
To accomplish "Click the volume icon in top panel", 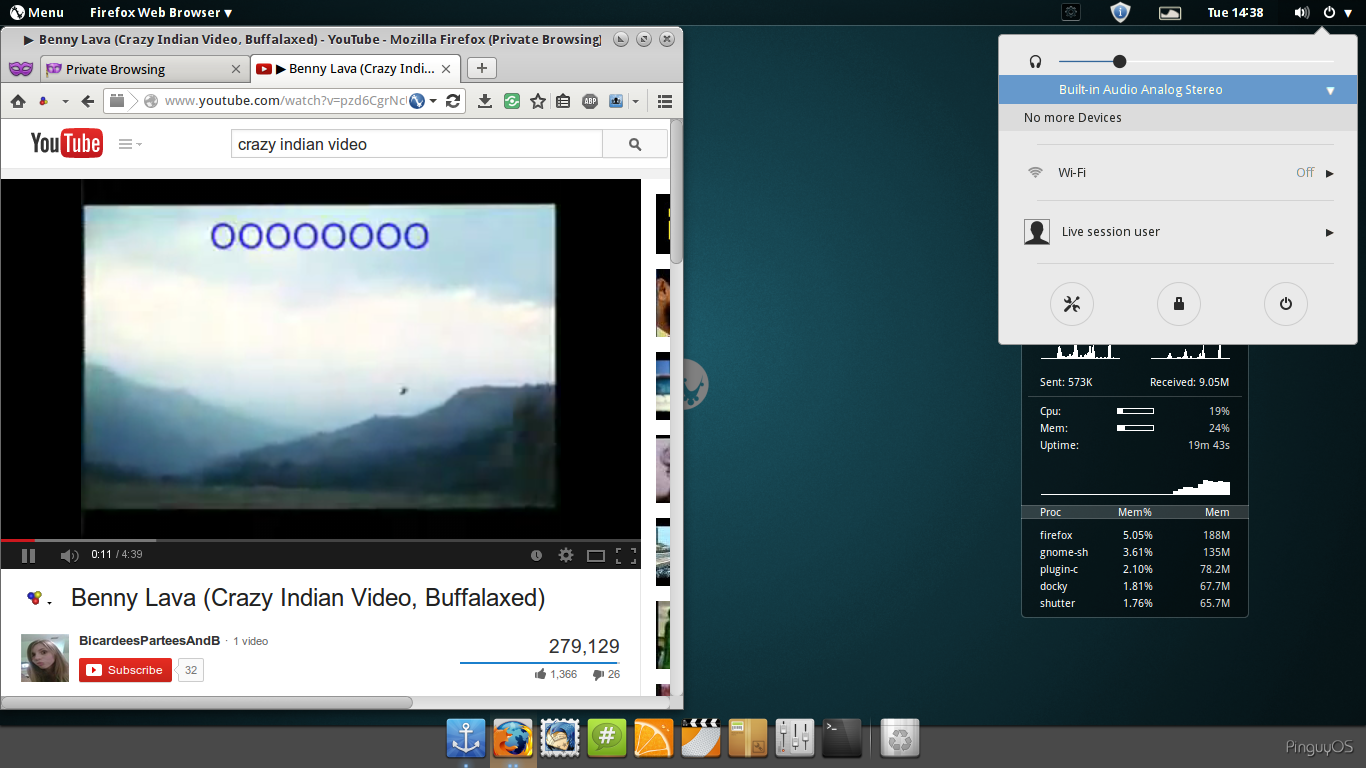I will (1301, 12).
